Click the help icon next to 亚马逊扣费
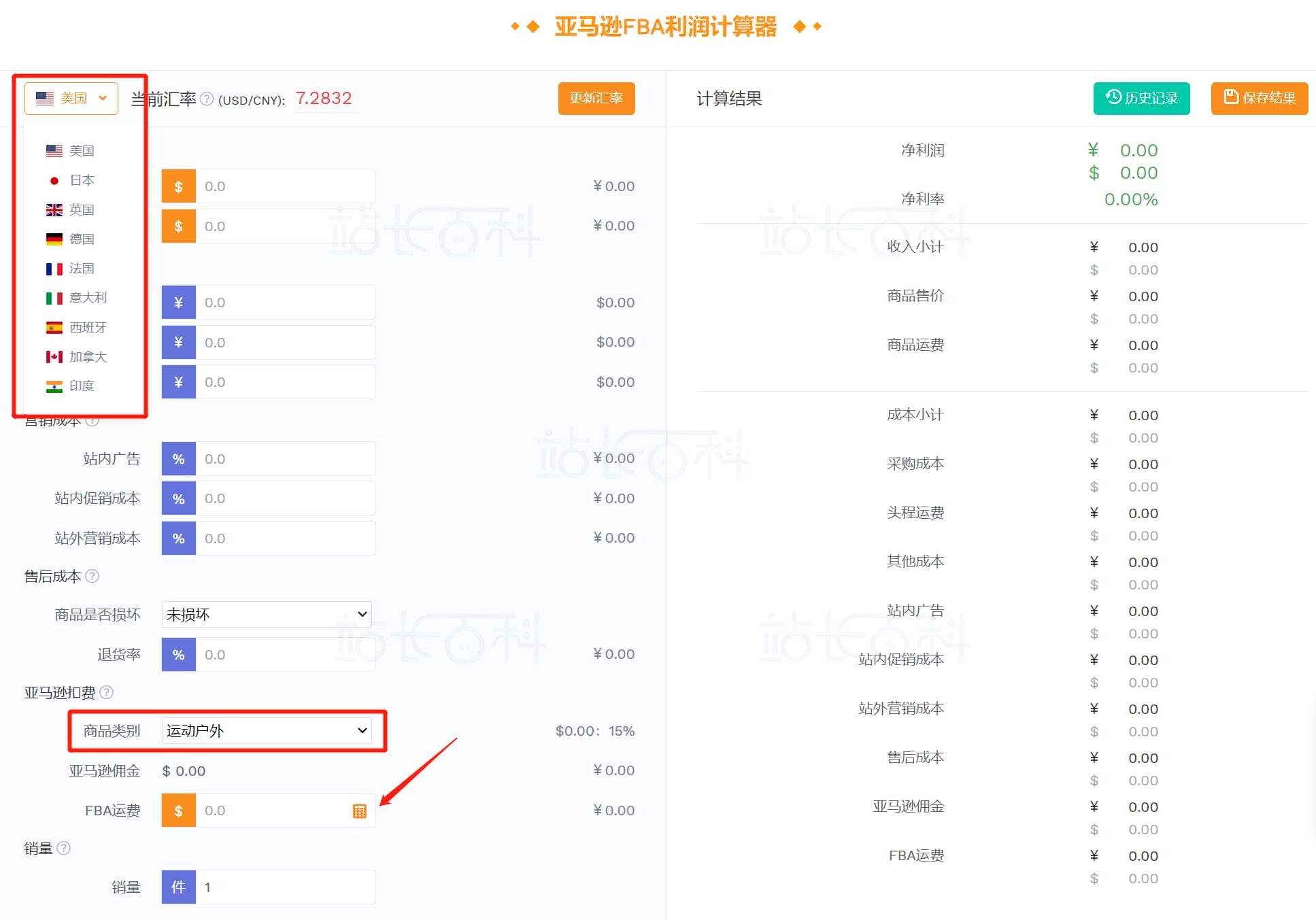1316x920 pixels. [107, 693]
